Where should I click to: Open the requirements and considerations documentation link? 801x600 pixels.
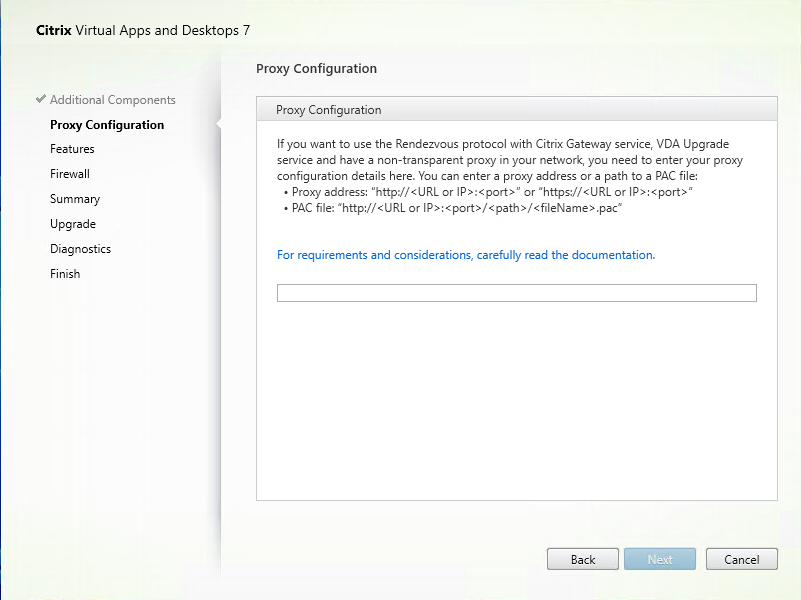tap(466, 255)
